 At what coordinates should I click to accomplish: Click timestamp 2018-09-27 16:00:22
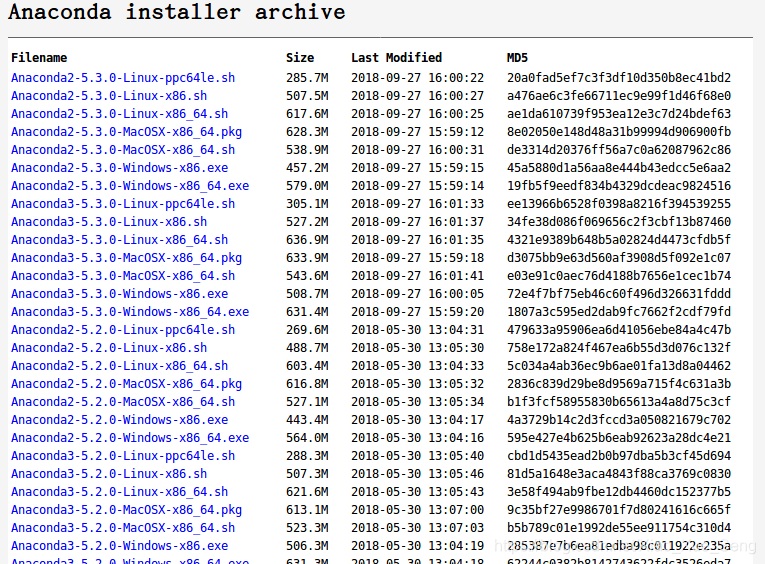click(x=418, y=78)
